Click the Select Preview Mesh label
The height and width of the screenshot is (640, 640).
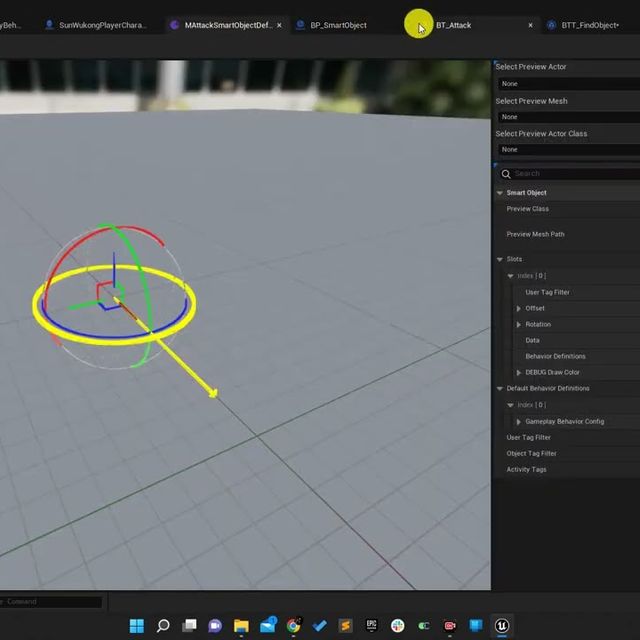pos(531,101)
